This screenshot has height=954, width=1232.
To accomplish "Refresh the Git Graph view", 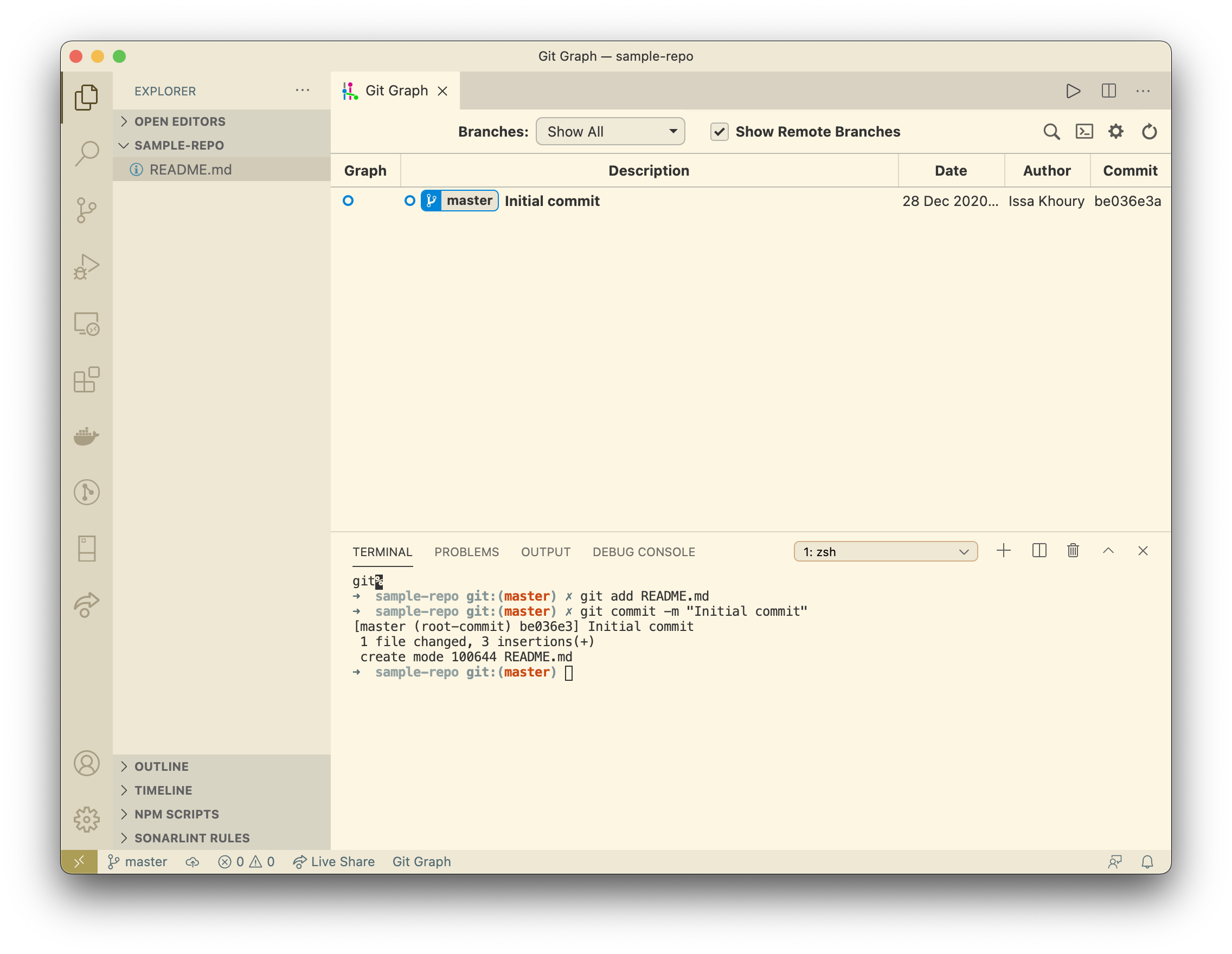I will click(1149, 132).
